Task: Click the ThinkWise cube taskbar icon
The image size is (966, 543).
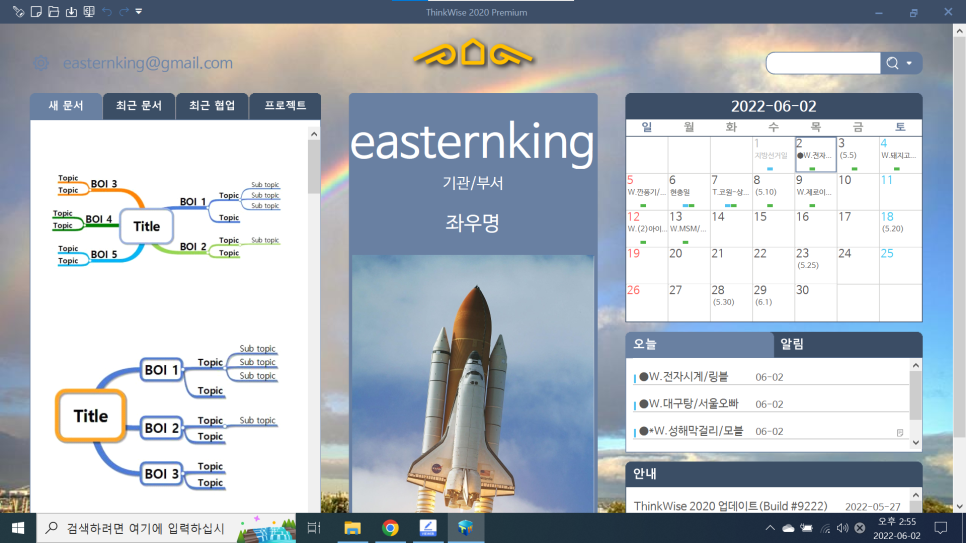Action: (x=465, y=528)
